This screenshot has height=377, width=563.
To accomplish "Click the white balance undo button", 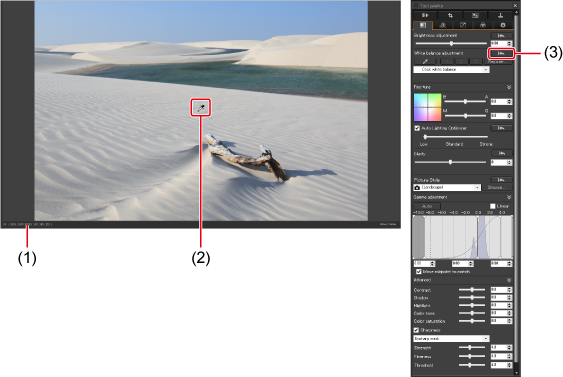I will [x=501, y=53].
